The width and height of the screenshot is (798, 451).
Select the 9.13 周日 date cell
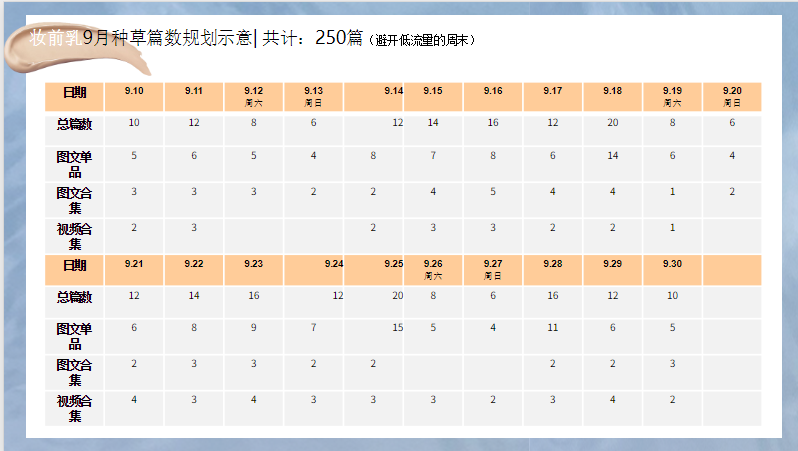pyautogui.click(x=314, y=96)
